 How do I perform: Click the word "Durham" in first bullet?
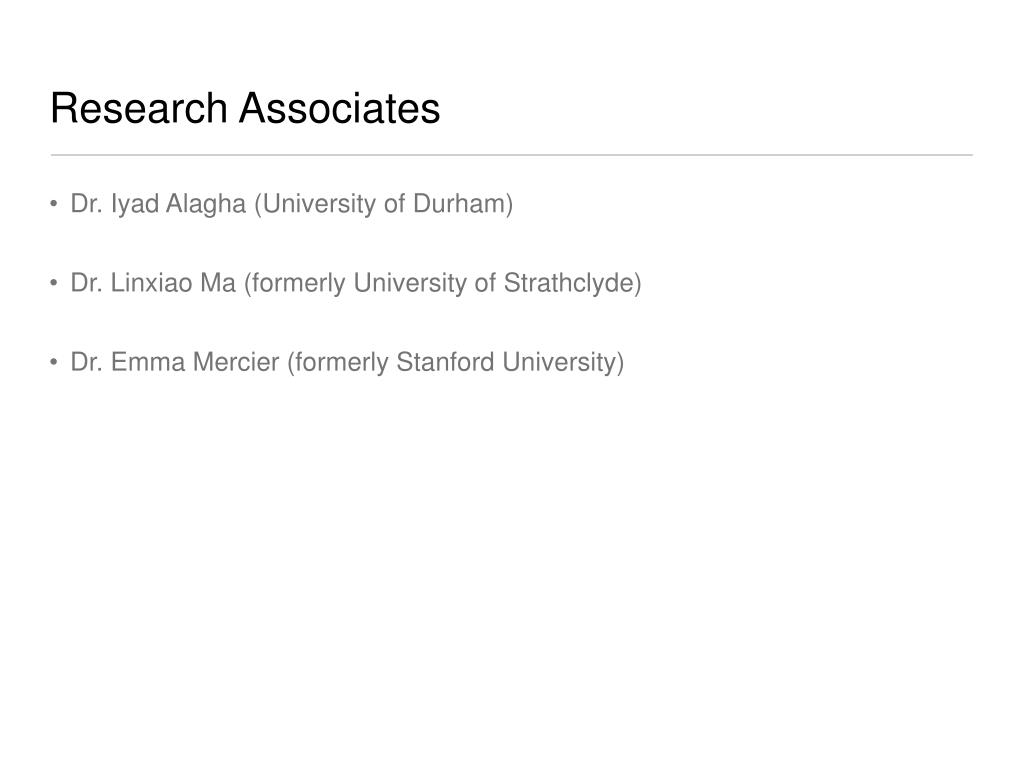tap(459, 204)
